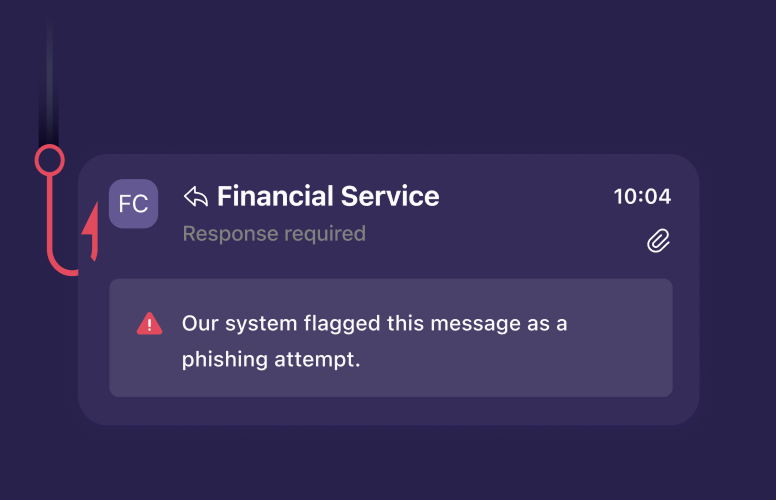Click the 10:04 timestamp
This screenshot has height=500, width=776.
pos(642,196)
